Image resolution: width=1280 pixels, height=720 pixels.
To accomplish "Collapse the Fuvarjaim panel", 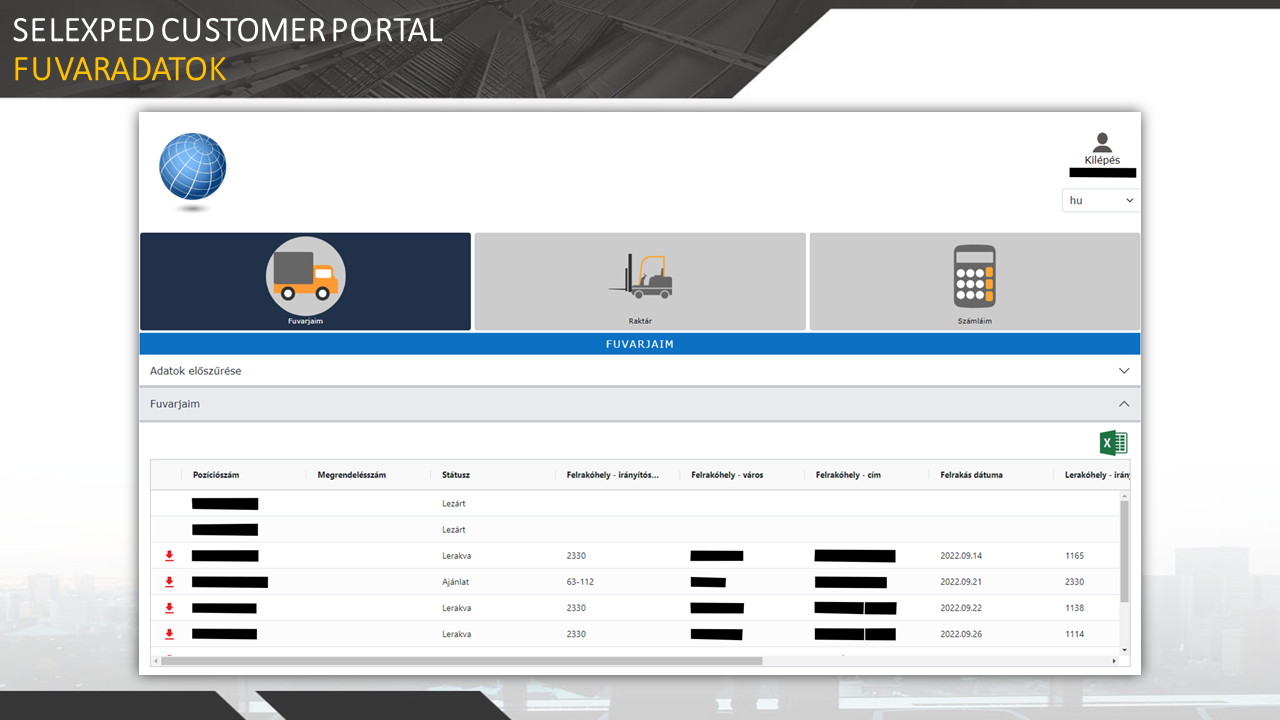I will point(640,404).
